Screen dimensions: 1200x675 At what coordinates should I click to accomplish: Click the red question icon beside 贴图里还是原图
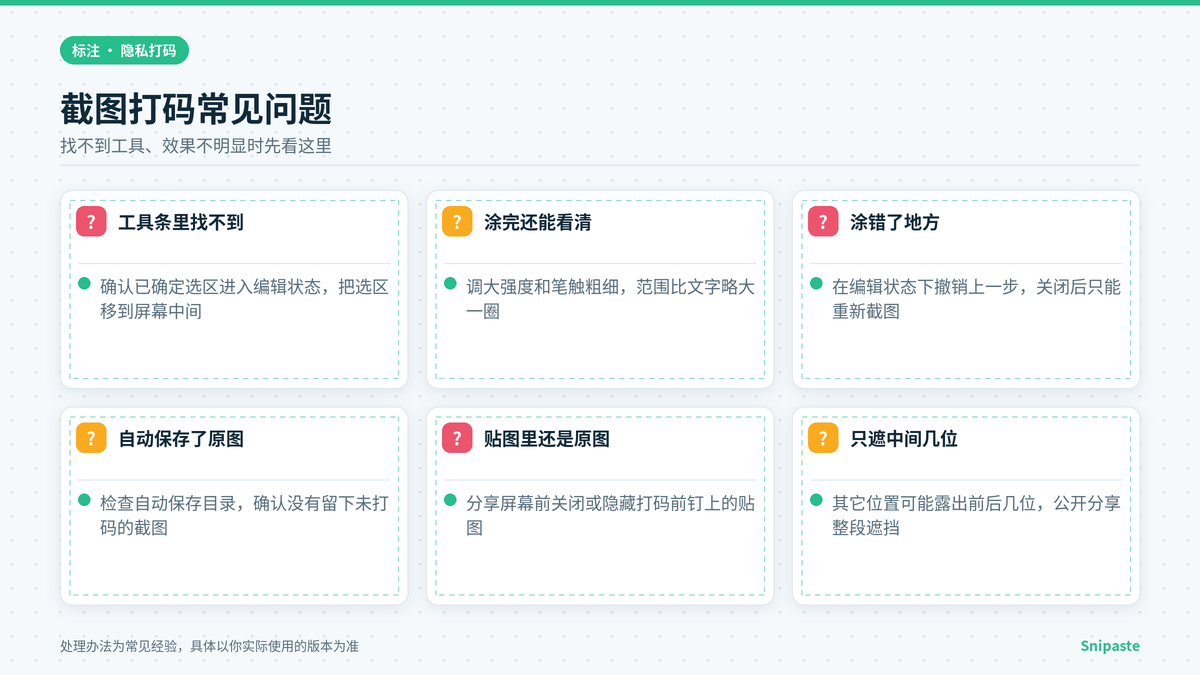457,438
